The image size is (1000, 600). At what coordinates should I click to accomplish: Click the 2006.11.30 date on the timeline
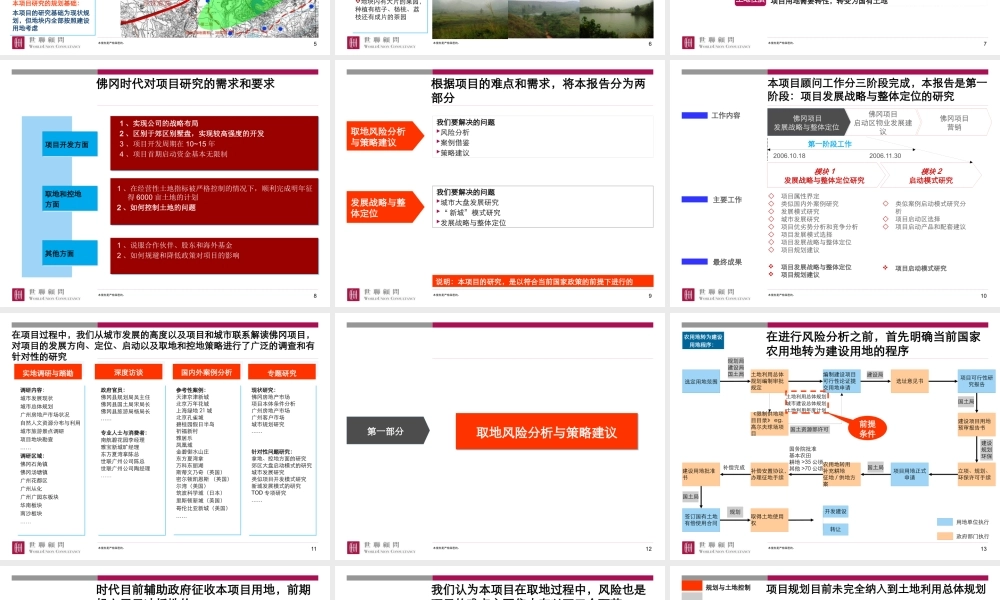pyautogui.click(x=885, y=156)
